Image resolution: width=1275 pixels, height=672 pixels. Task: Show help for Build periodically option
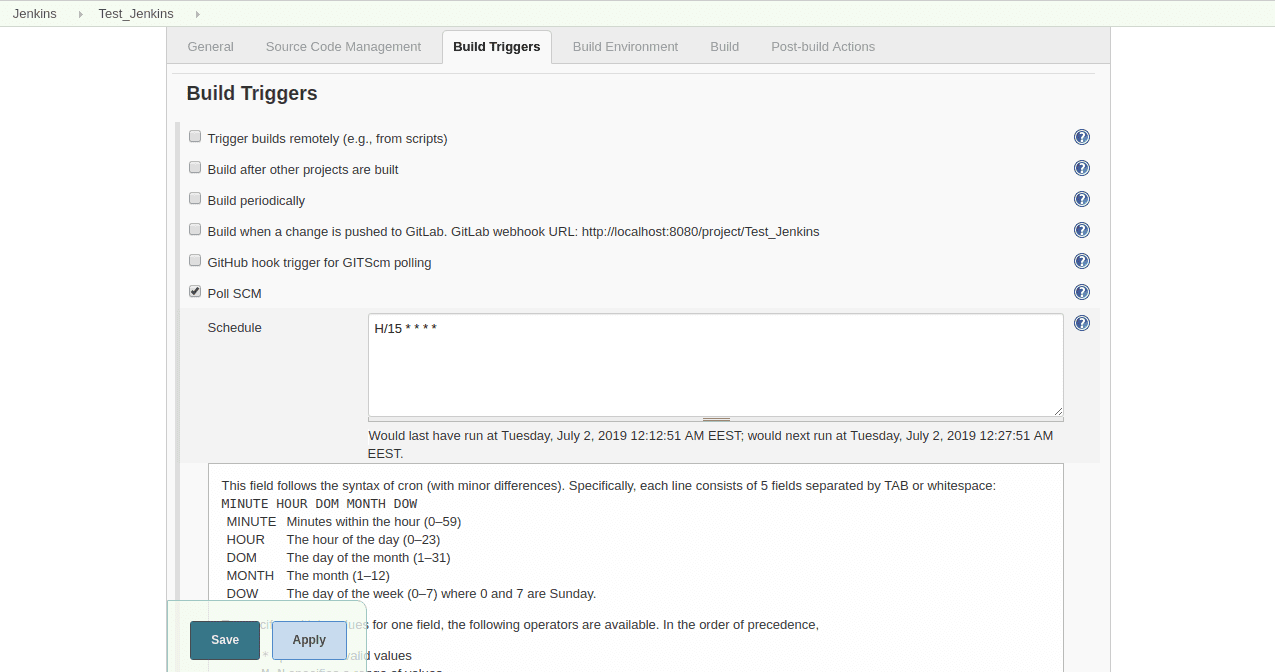[1081, 200]
